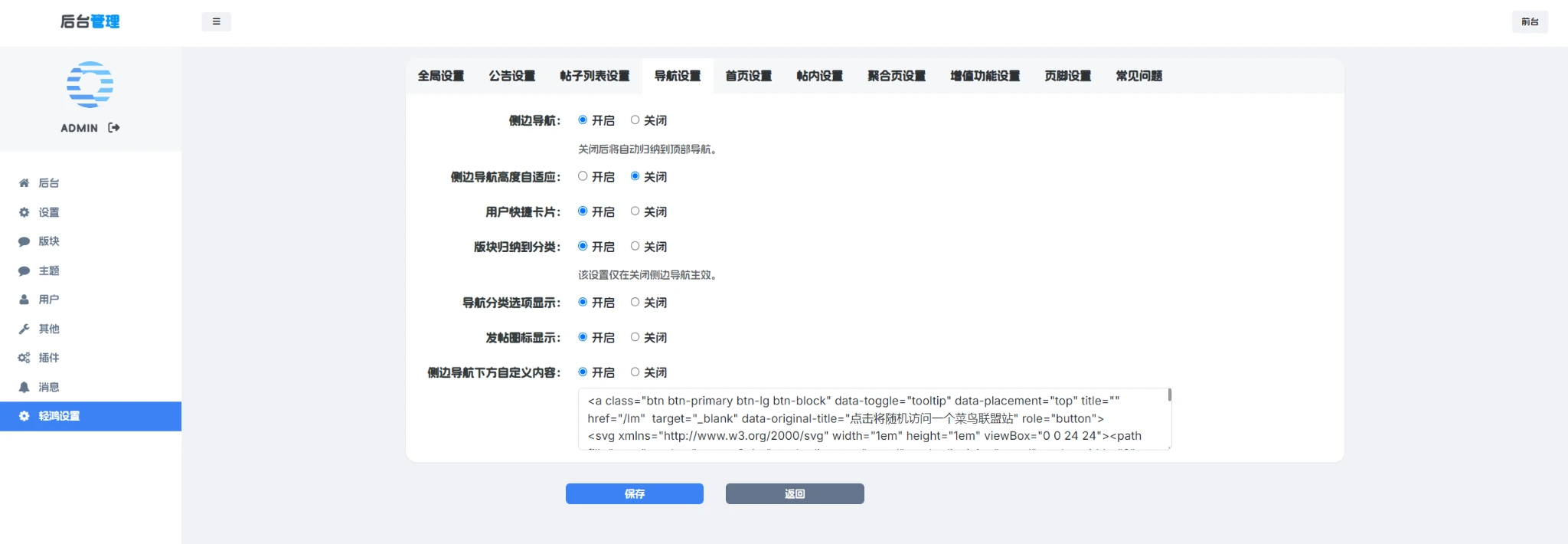Click the cogs icon beside 插件
The width and height of the screenshot is (1568, 544).
(24, 358)
